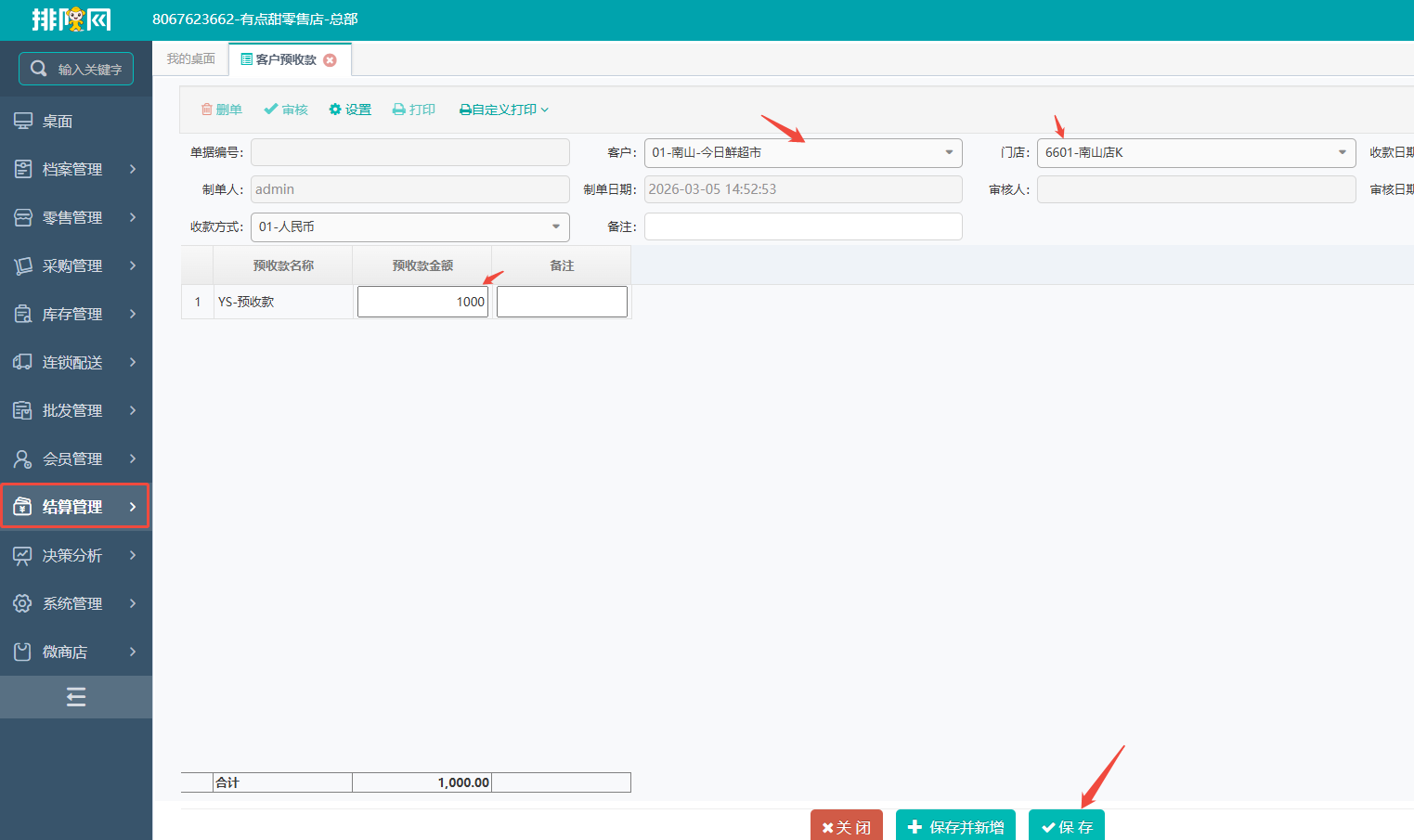Open the 桌面 desktop icon in sidebar

click(23, 121)
